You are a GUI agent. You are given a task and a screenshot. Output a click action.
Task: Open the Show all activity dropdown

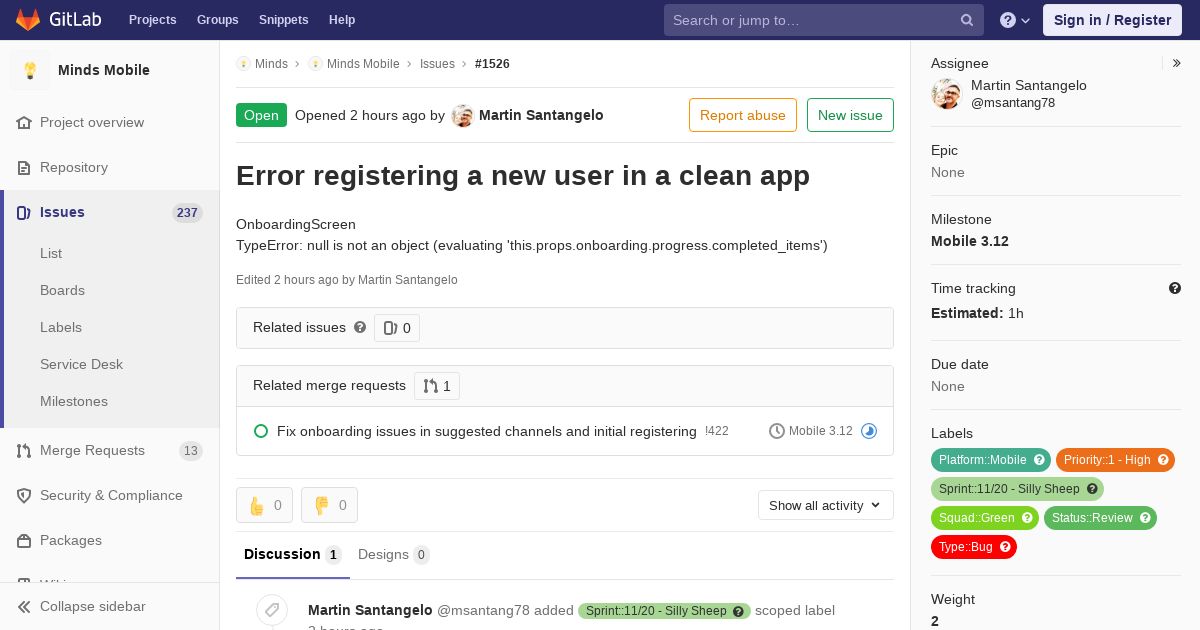coord(825,505)
